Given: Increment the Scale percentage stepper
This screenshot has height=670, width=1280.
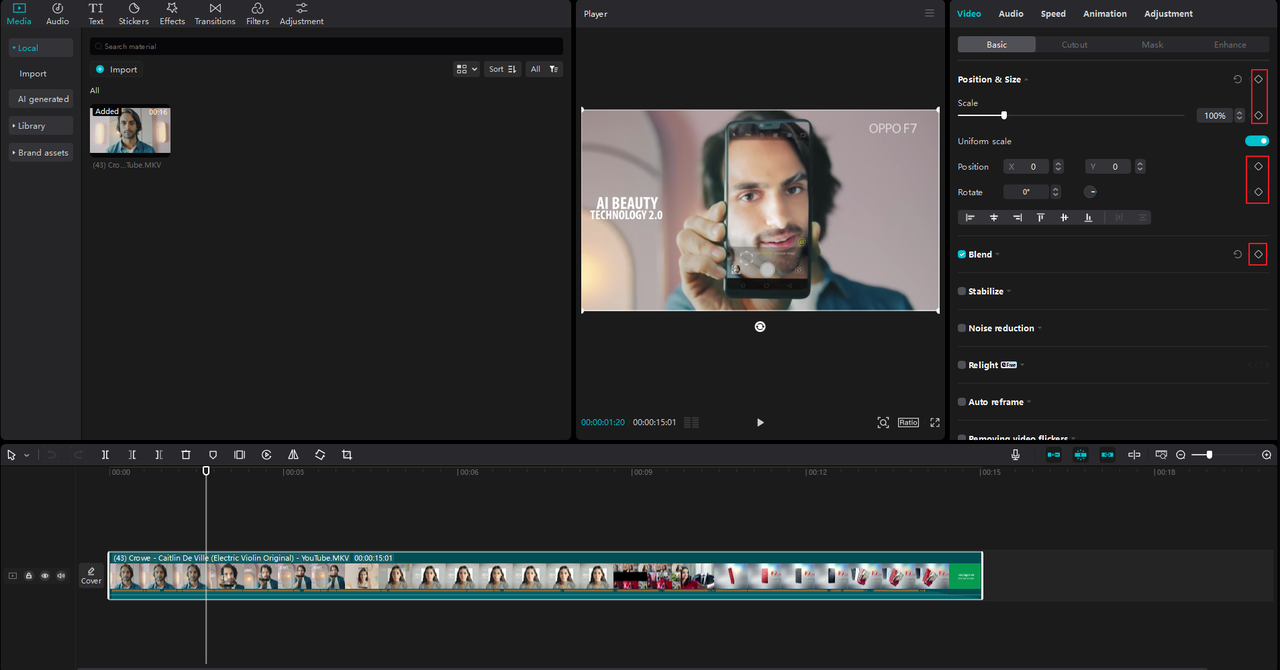Looking at the screenshot, I should click(x=1240, y=113).
